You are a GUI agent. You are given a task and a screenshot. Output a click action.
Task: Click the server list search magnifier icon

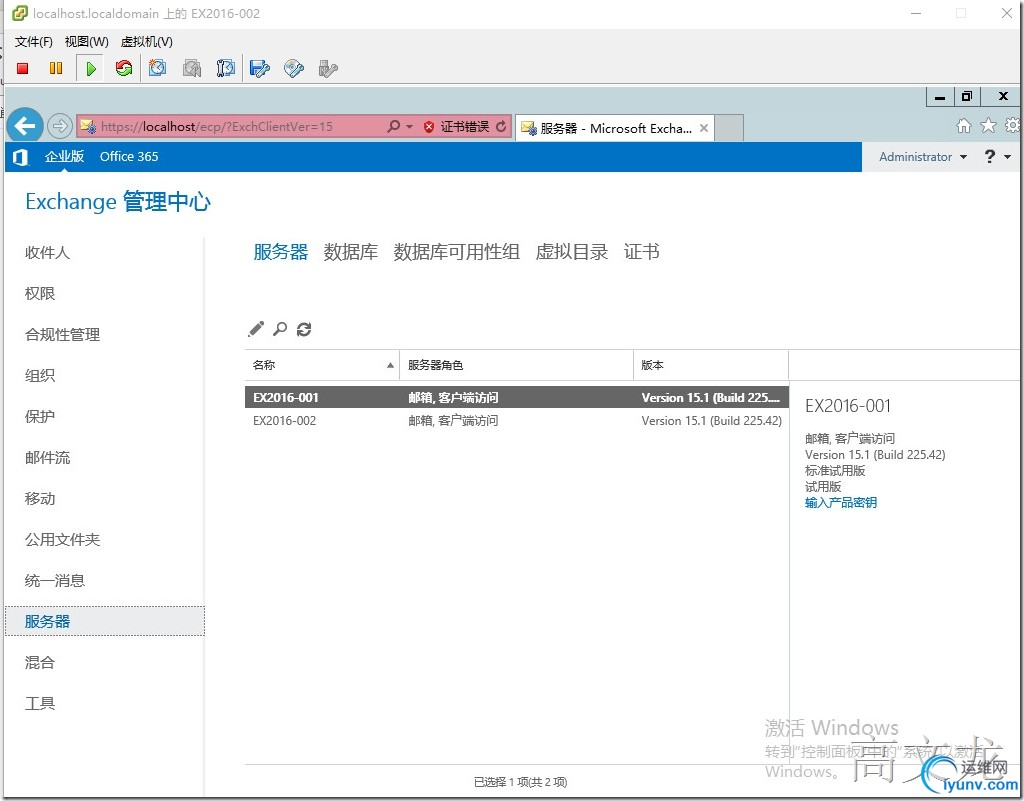click(280, 329)
